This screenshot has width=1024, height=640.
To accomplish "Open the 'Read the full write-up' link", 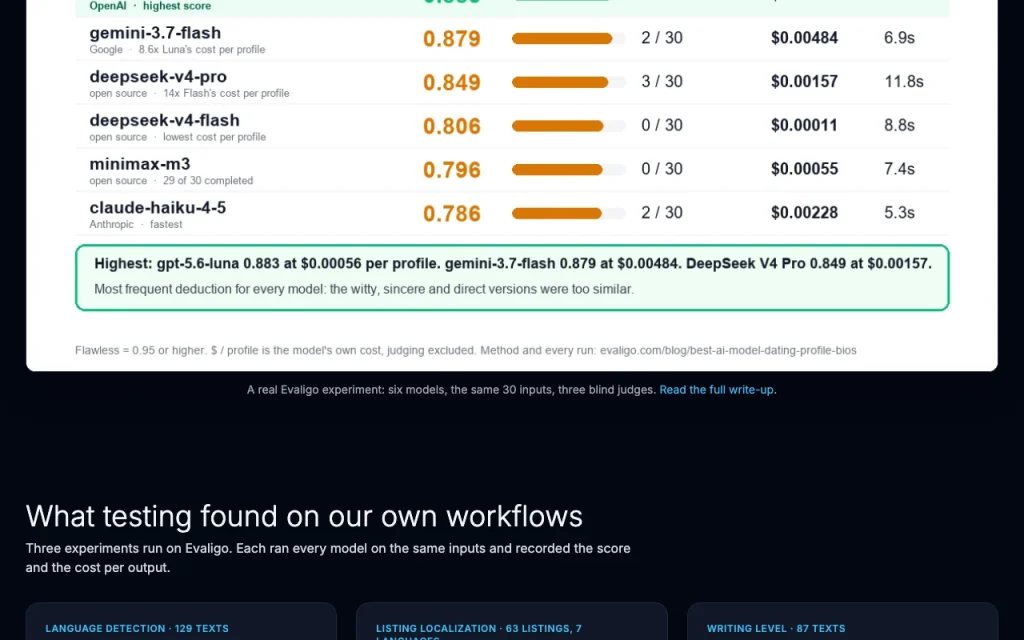I will click(x=716, y=390).
